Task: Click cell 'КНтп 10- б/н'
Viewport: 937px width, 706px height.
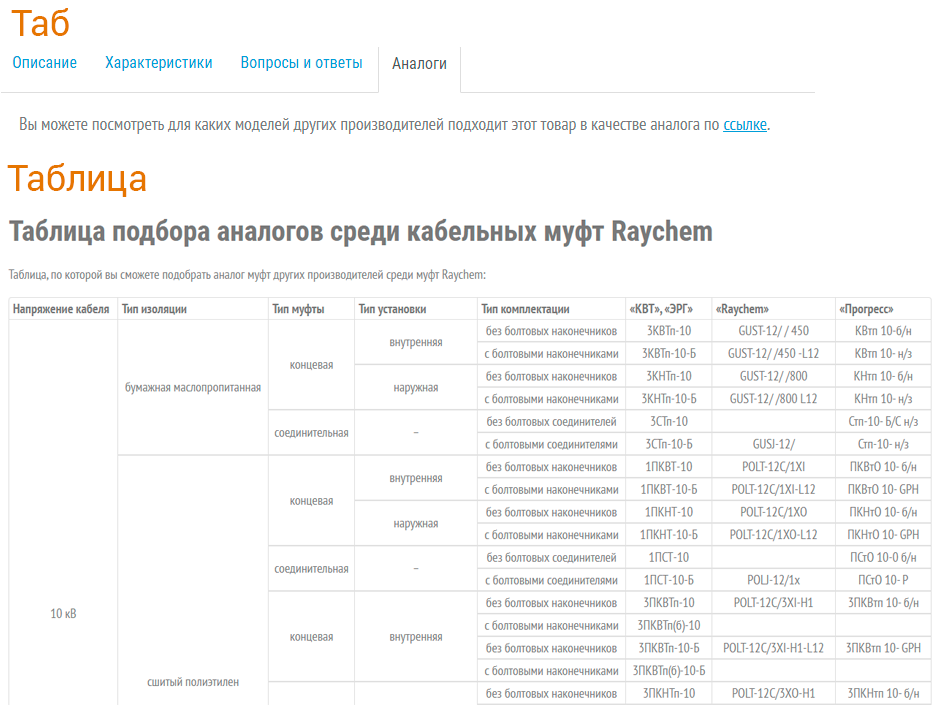Action: pos(883,376)
